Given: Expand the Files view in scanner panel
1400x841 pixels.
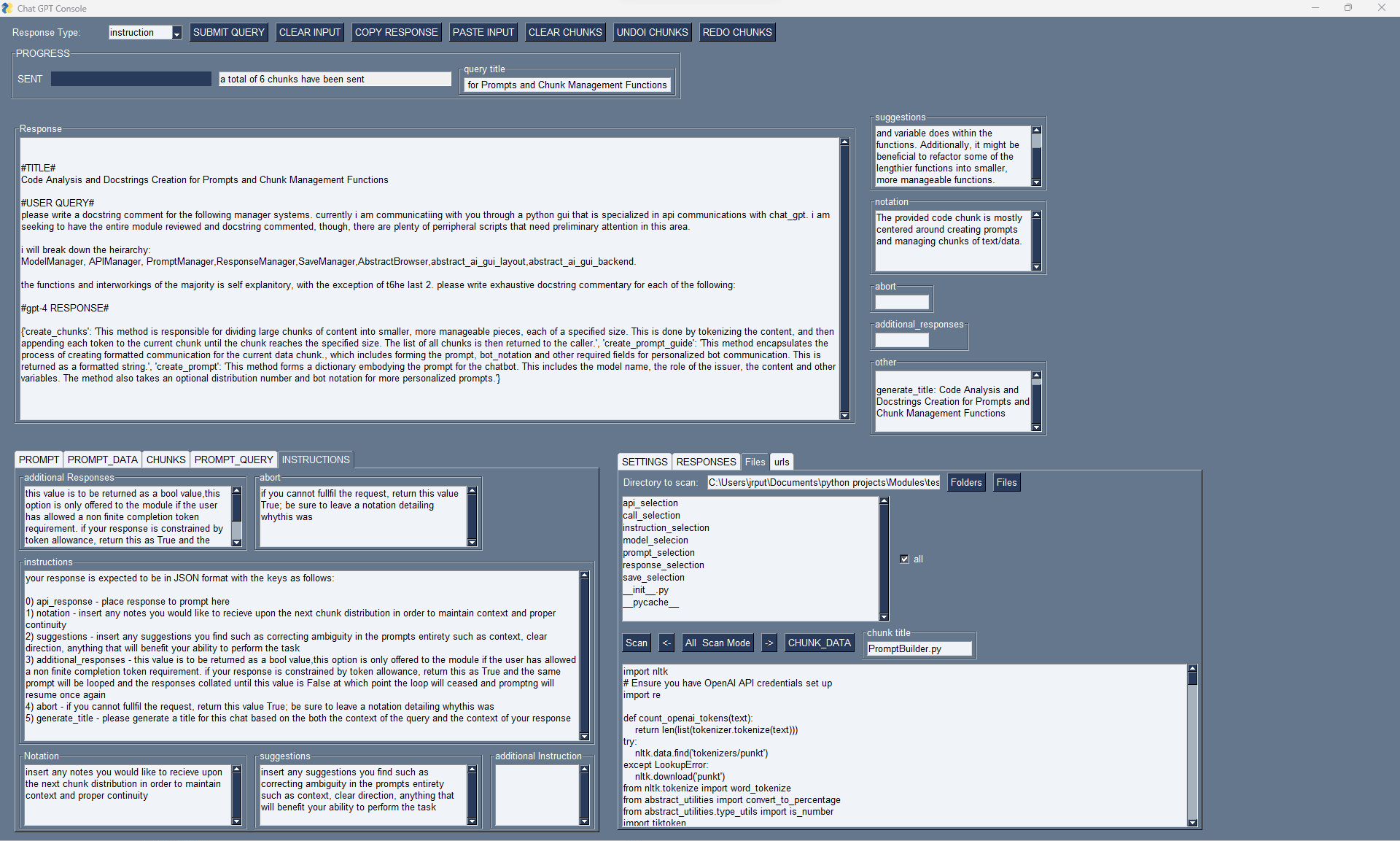Looking at the screenshot, I should point(1007,483).
